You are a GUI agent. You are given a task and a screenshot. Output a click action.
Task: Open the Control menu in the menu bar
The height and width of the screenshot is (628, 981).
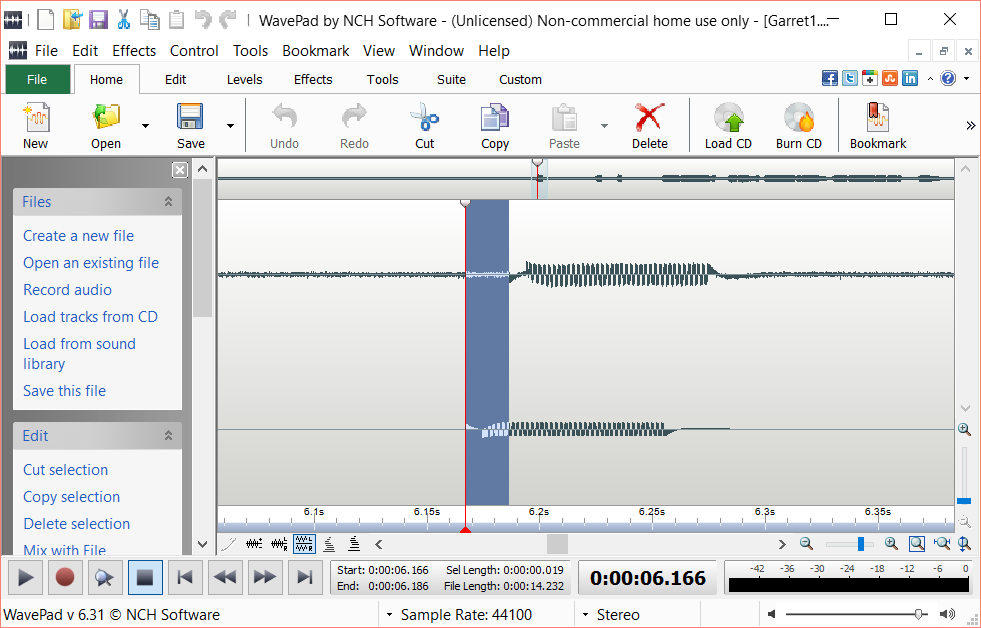(x=194, y=51)
